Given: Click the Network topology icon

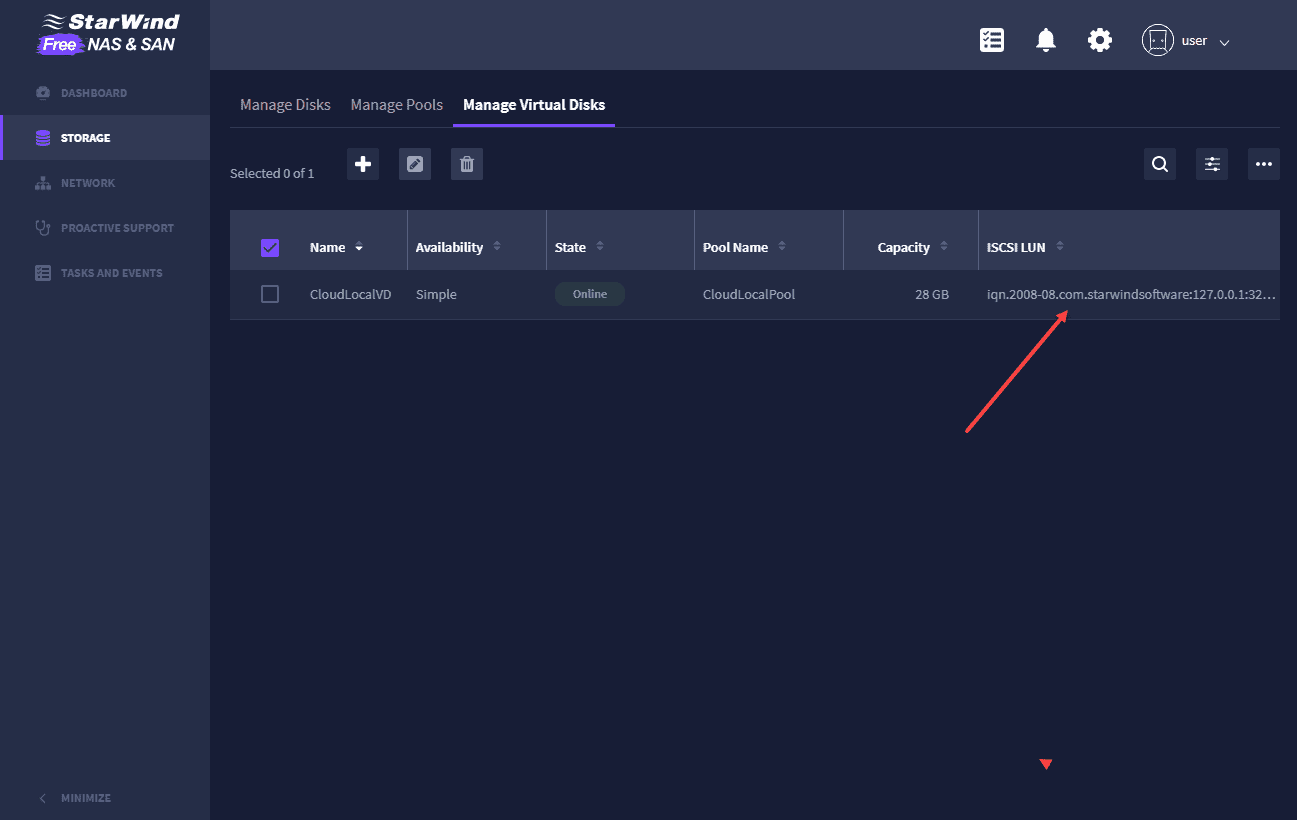Looking at the screenshot, I should pos(43,183).
